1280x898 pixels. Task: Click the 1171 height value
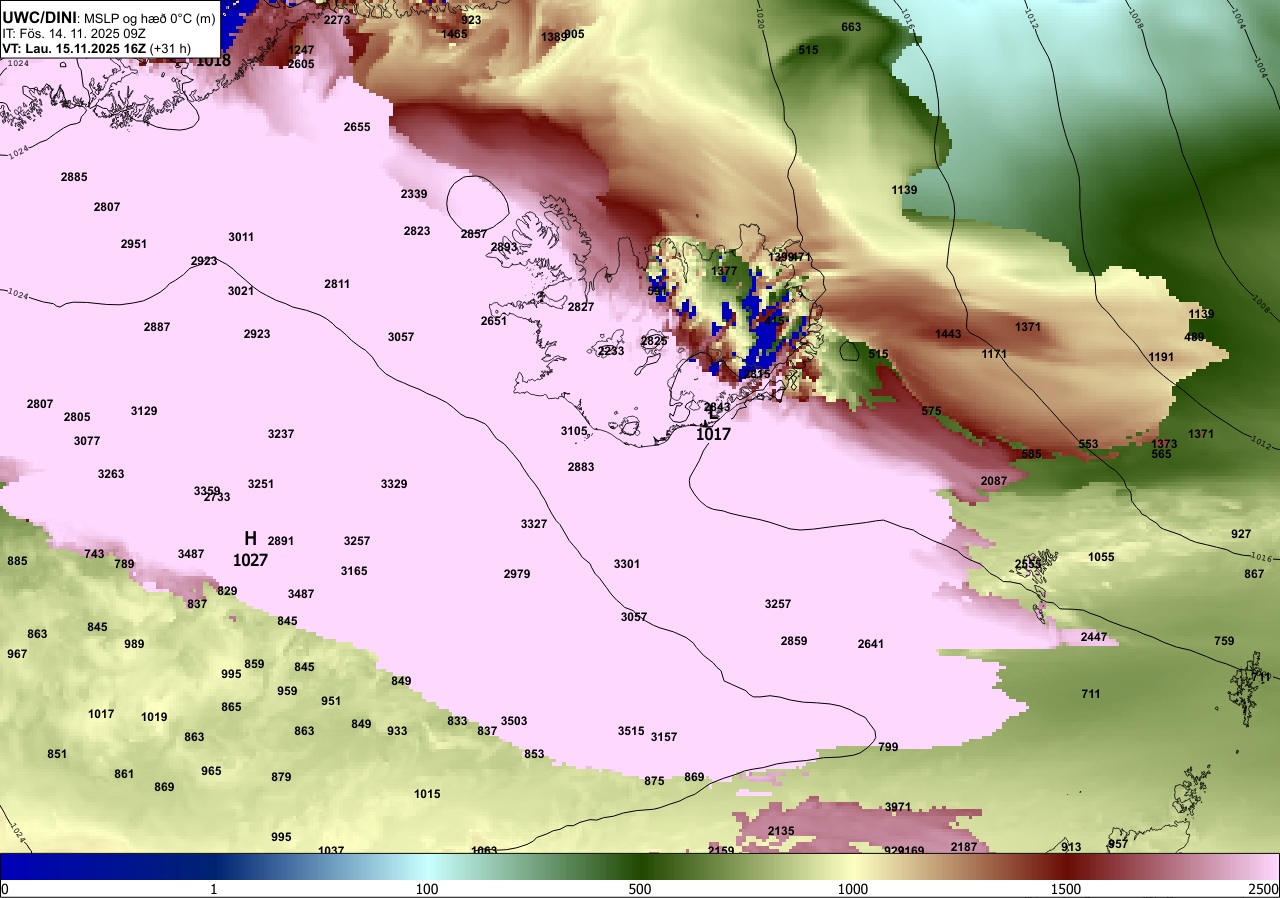point(994,354)
